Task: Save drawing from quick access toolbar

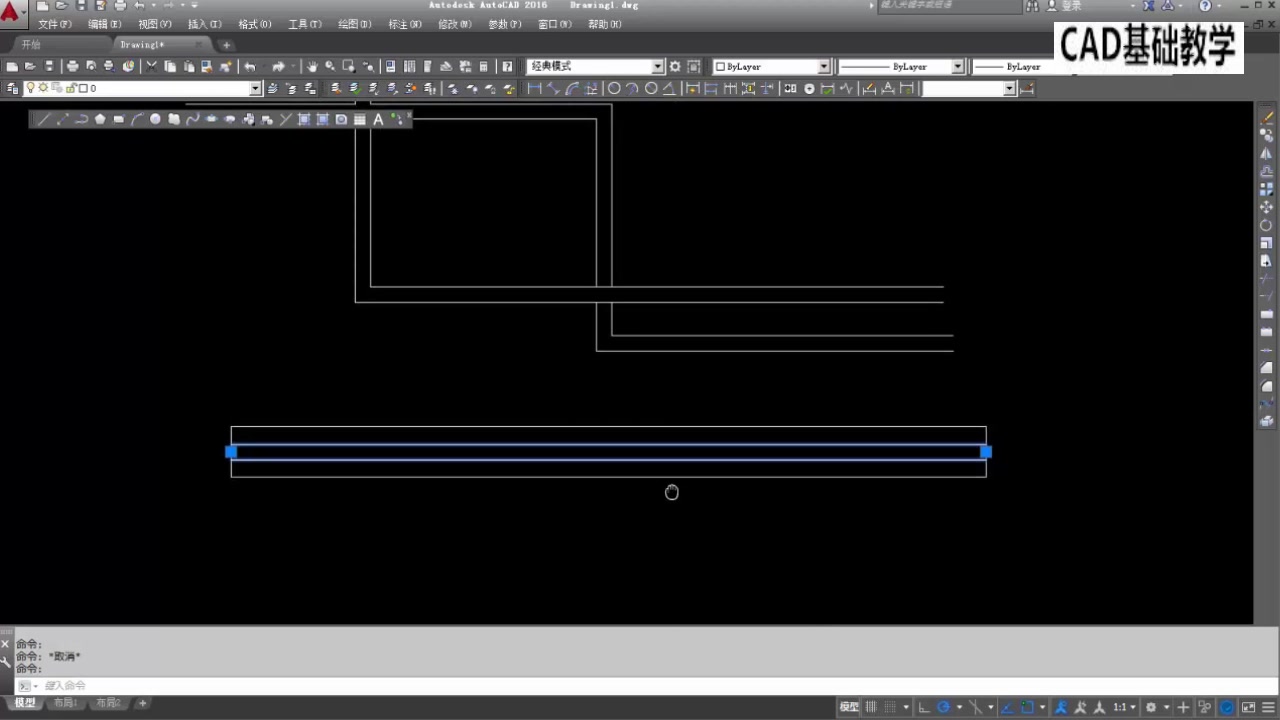Action: point(81,5)
